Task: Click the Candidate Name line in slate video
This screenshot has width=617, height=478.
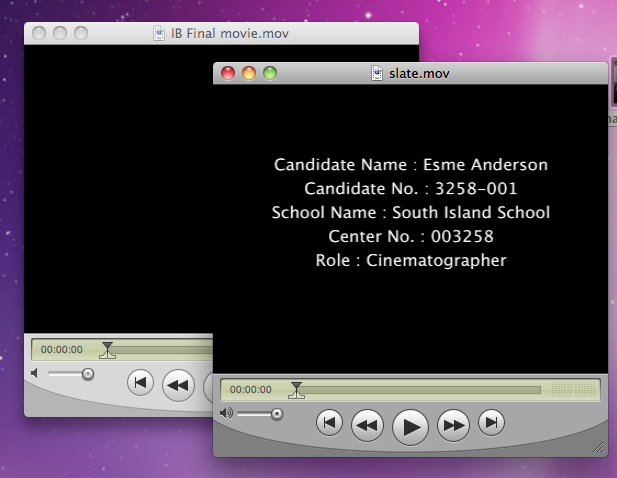Action: pyautogui.click(x=411, y=164)
